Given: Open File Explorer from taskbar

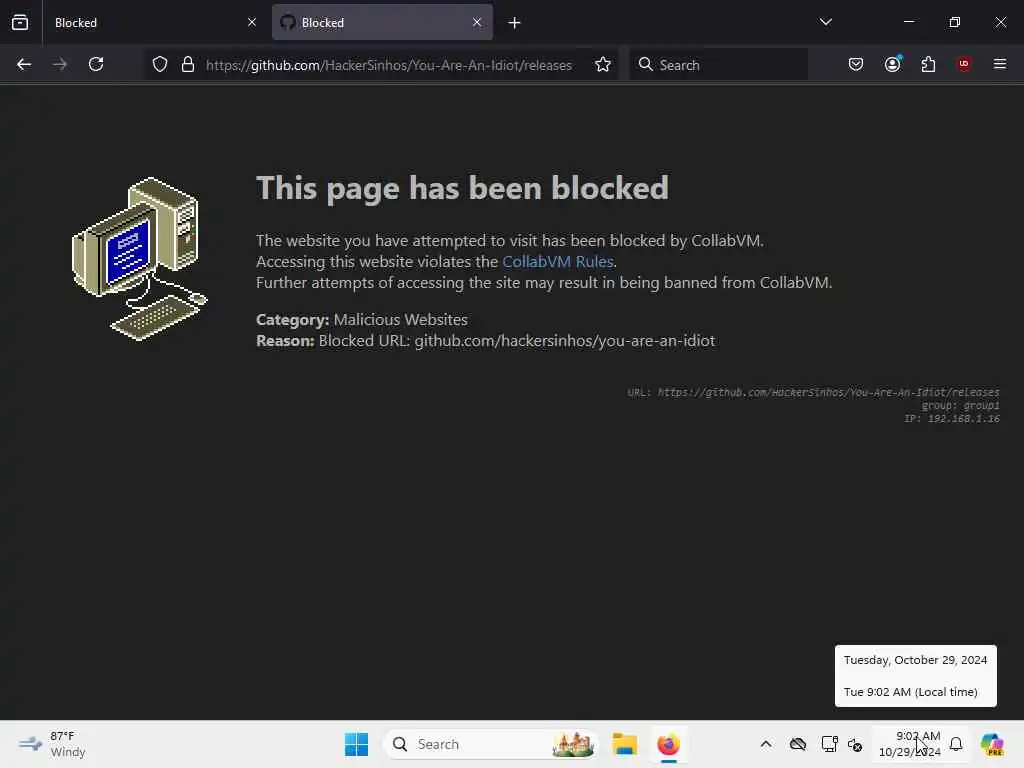Looking at the screenshot, I should (624, 744).
